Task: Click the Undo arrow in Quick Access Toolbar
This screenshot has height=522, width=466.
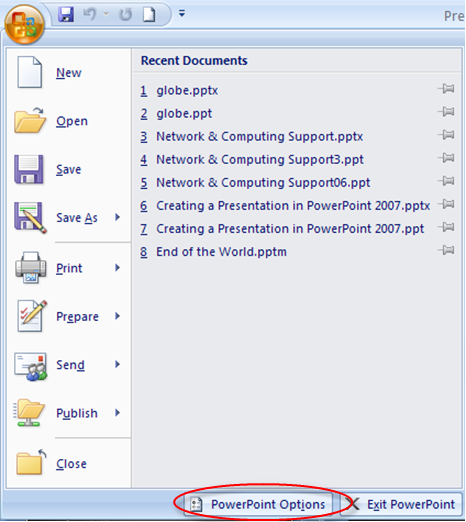Action: 90,14
